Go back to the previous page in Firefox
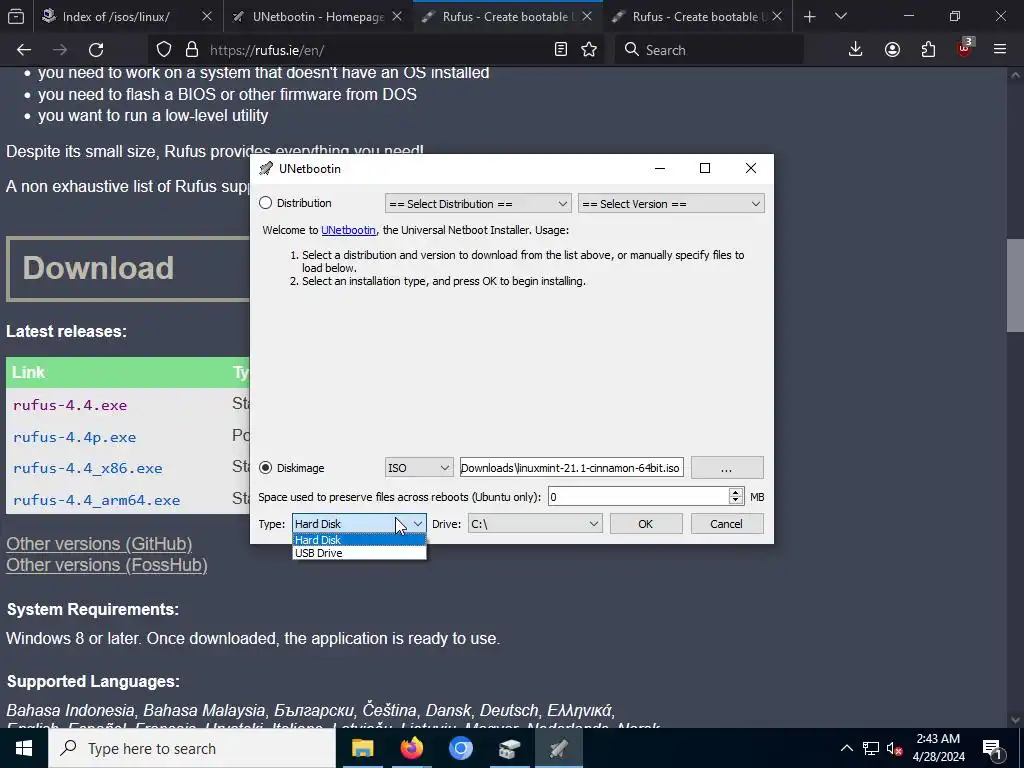Viewport: 1024px width, 768px height. (24, 50)
